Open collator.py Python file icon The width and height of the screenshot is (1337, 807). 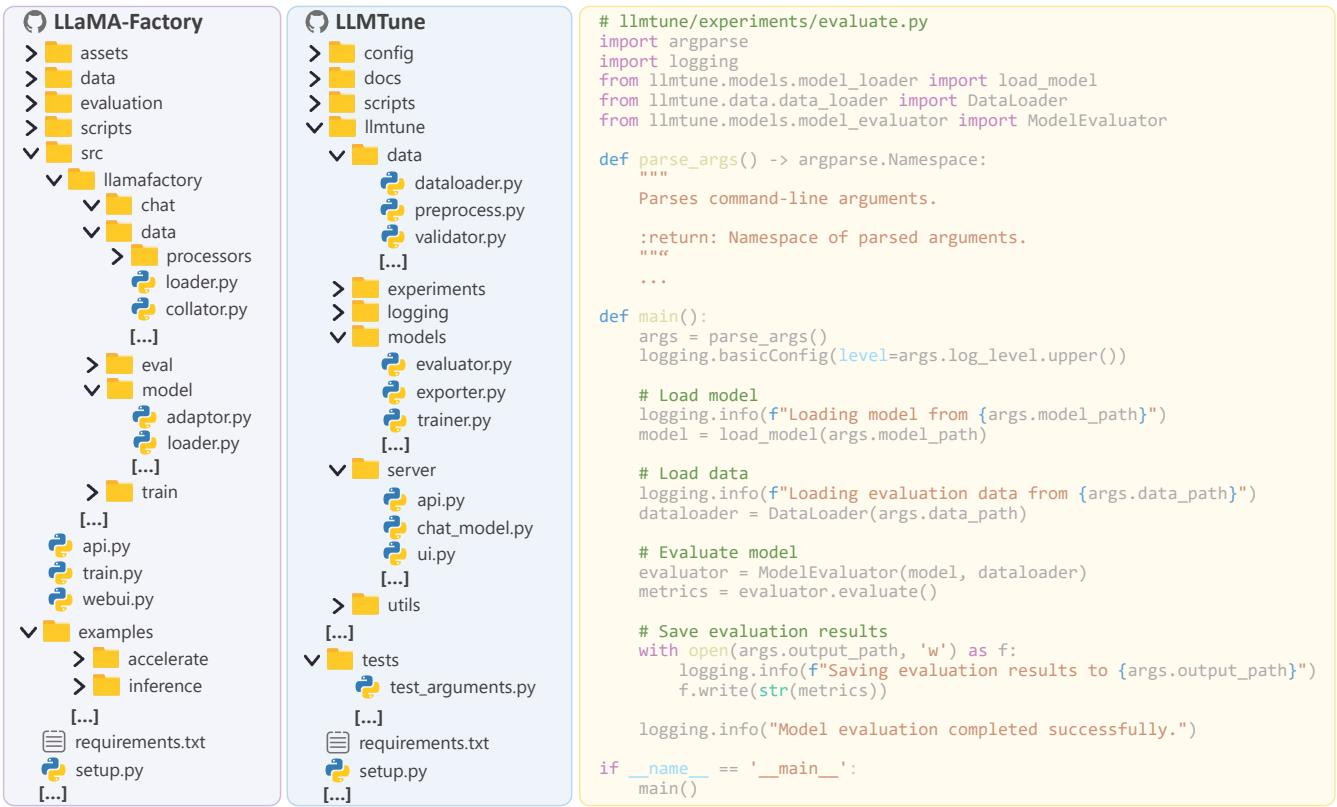click(144, 309)
